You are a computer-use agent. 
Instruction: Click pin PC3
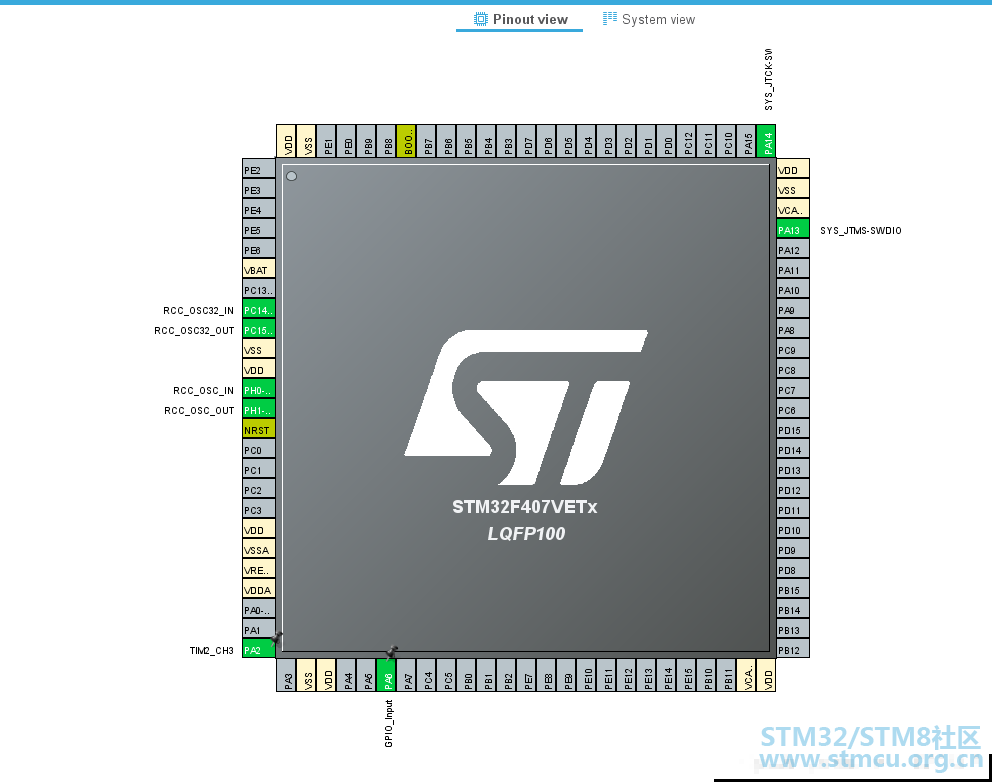coord(259,510)
